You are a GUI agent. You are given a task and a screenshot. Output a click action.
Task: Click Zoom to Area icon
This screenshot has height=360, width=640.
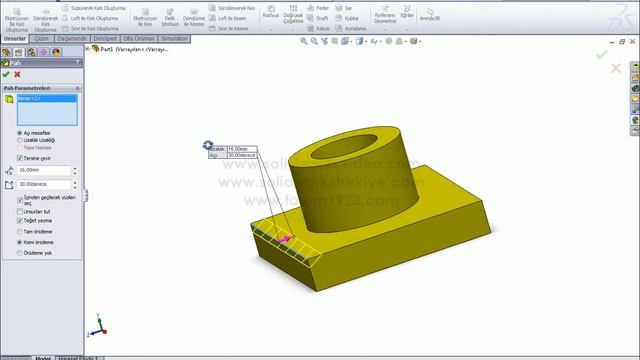pyautogui.click(x=314, y=41)
